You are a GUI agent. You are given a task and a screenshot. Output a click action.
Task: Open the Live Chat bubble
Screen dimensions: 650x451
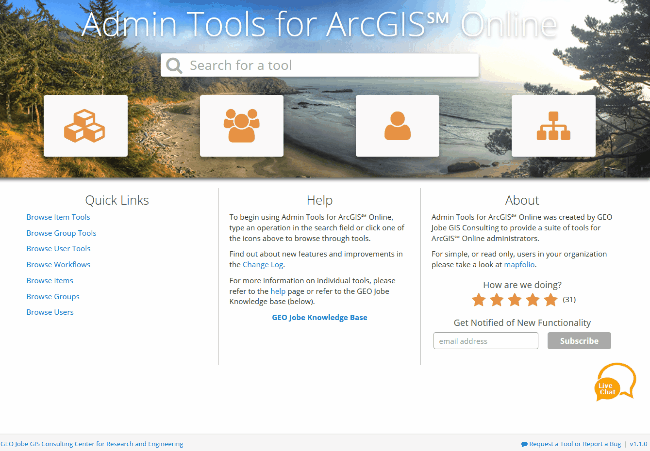point(614,383)
